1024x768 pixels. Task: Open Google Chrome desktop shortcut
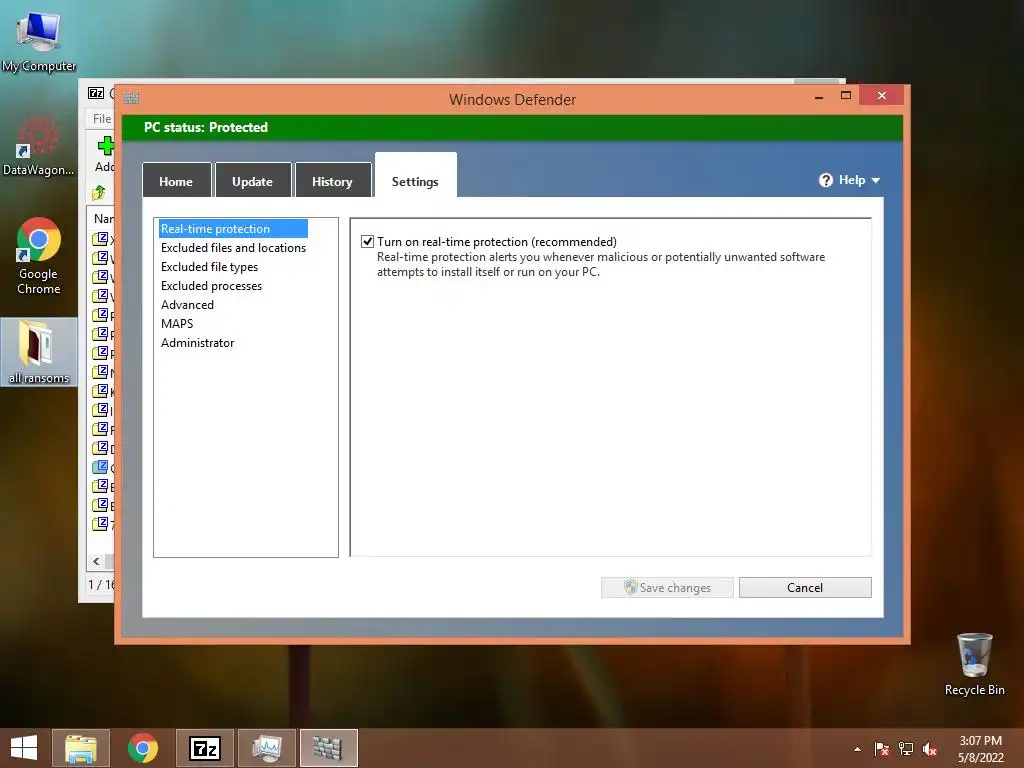(39, 256)
